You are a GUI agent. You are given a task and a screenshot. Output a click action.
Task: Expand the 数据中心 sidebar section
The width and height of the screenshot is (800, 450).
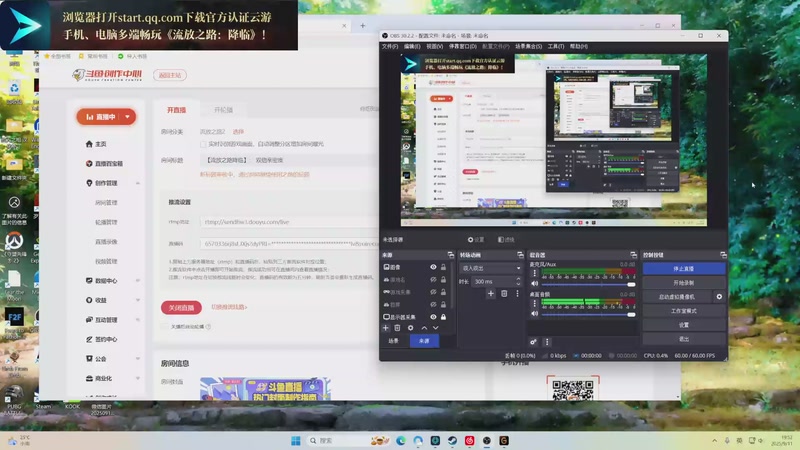pyautogui.click(x=138, y=281)
